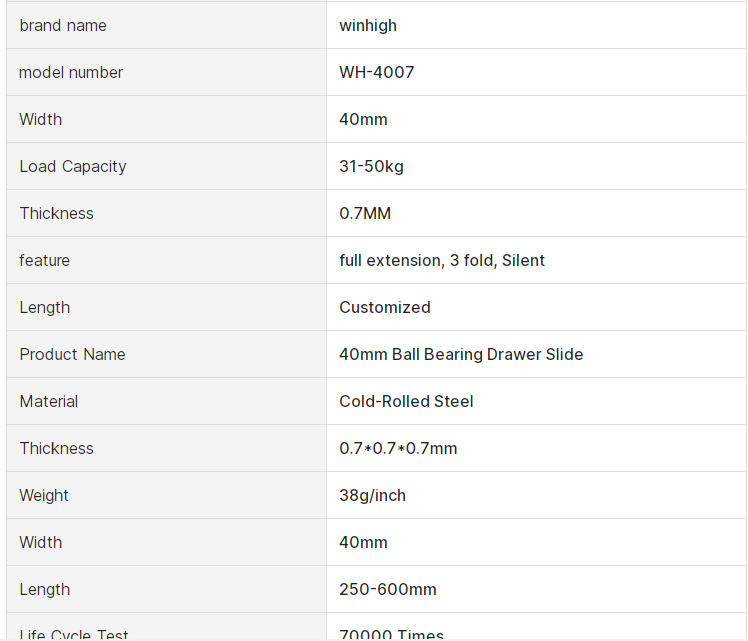Click the "Customized" length value
Viewport: 748px width, 641px height.
385,307
